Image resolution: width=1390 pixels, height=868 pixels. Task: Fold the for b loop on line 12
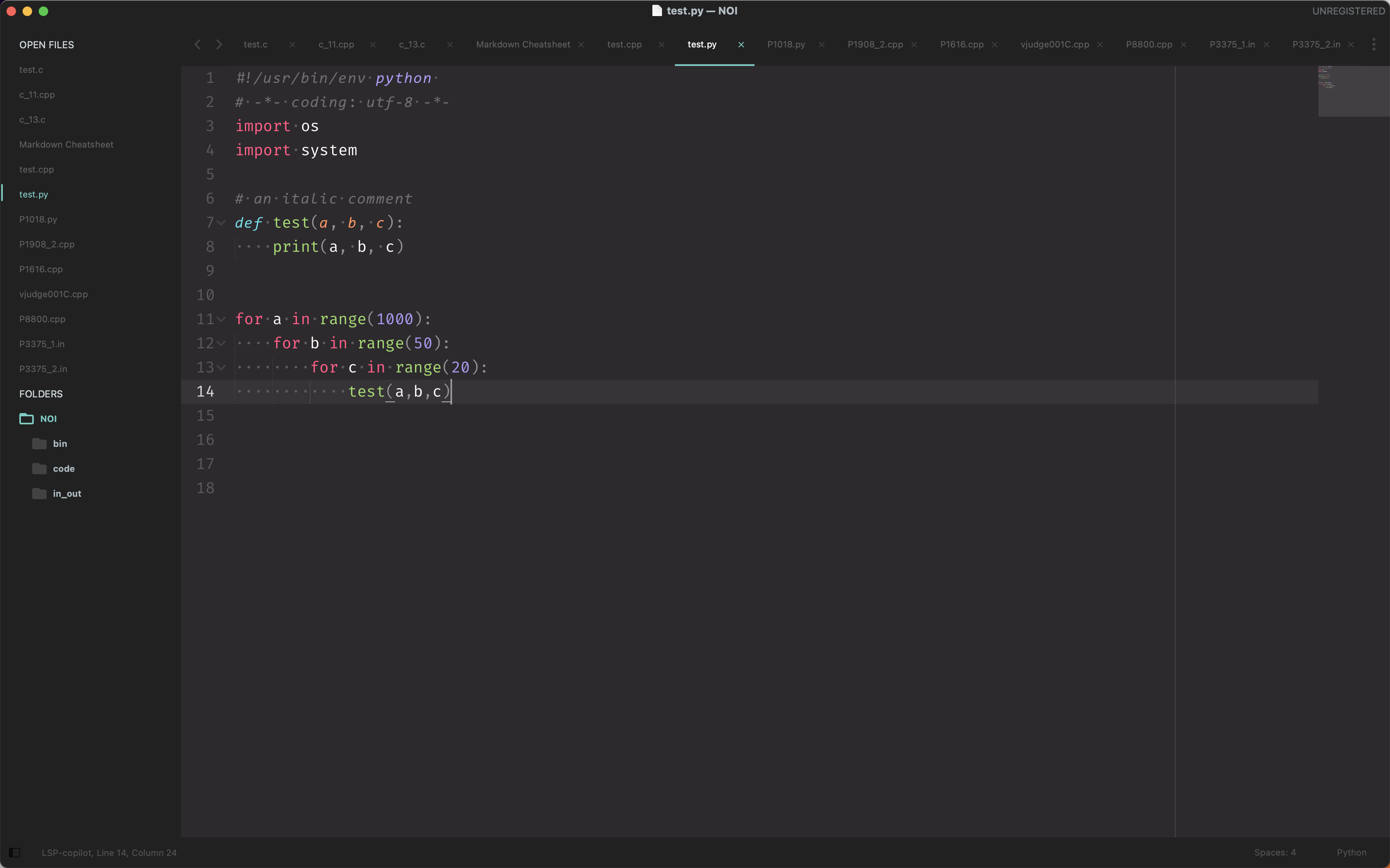pos(221,343)
